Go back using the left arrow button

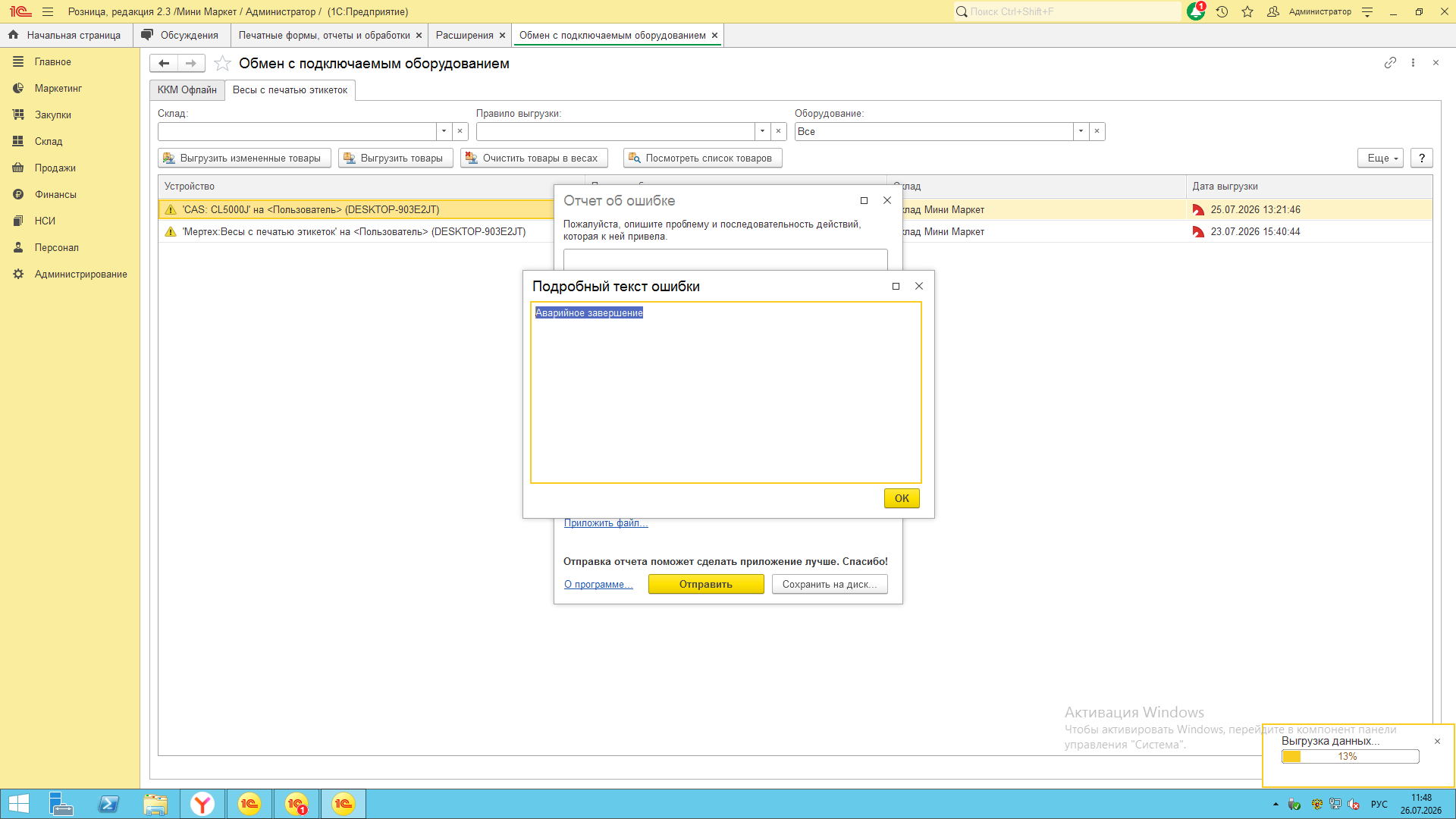(164, 64)
